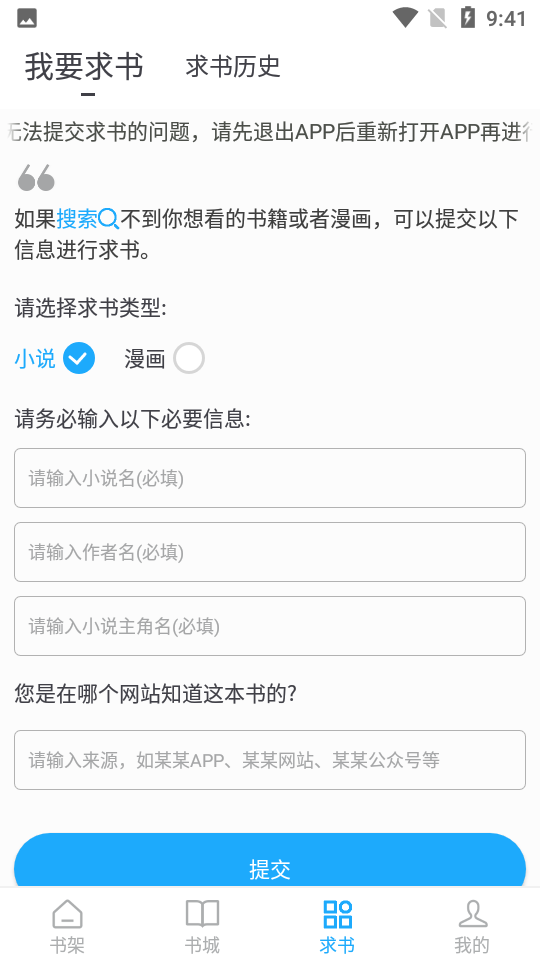Image resolution: width=540 pixels, height=960 pixels.
Task: Tap the gray quotation mark icon
Action: [x=36, y=178]
